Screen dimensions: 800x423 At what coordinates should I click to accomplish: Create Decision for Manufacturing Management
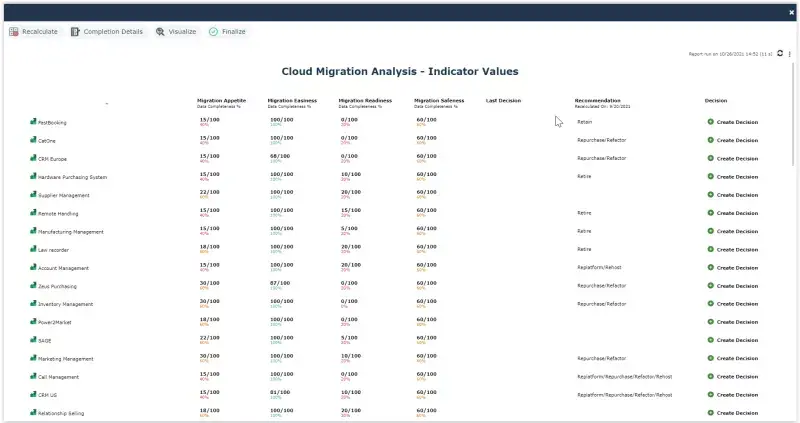pyautogui.click(x=733, y=231)
